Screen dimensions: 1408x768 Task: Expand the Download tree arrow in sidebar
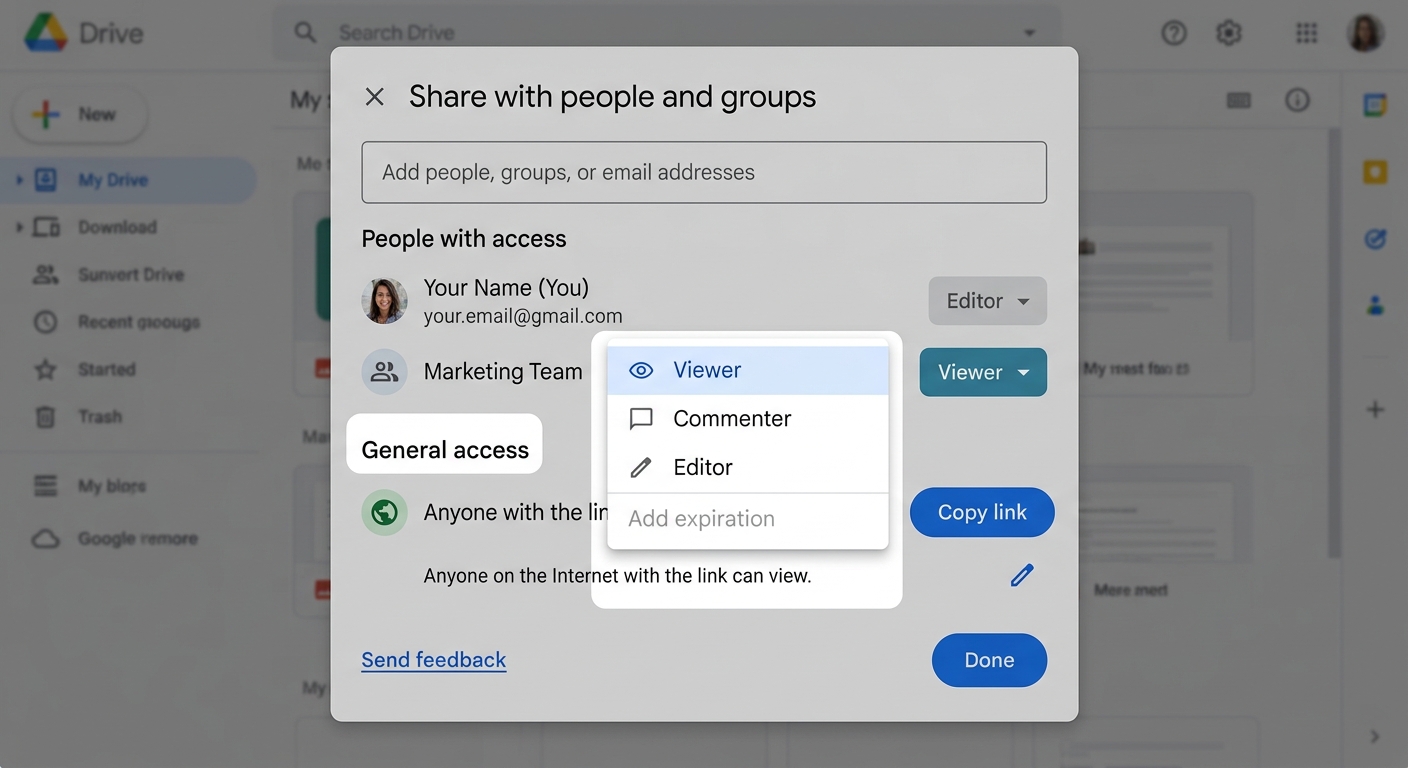pos(19,227)
